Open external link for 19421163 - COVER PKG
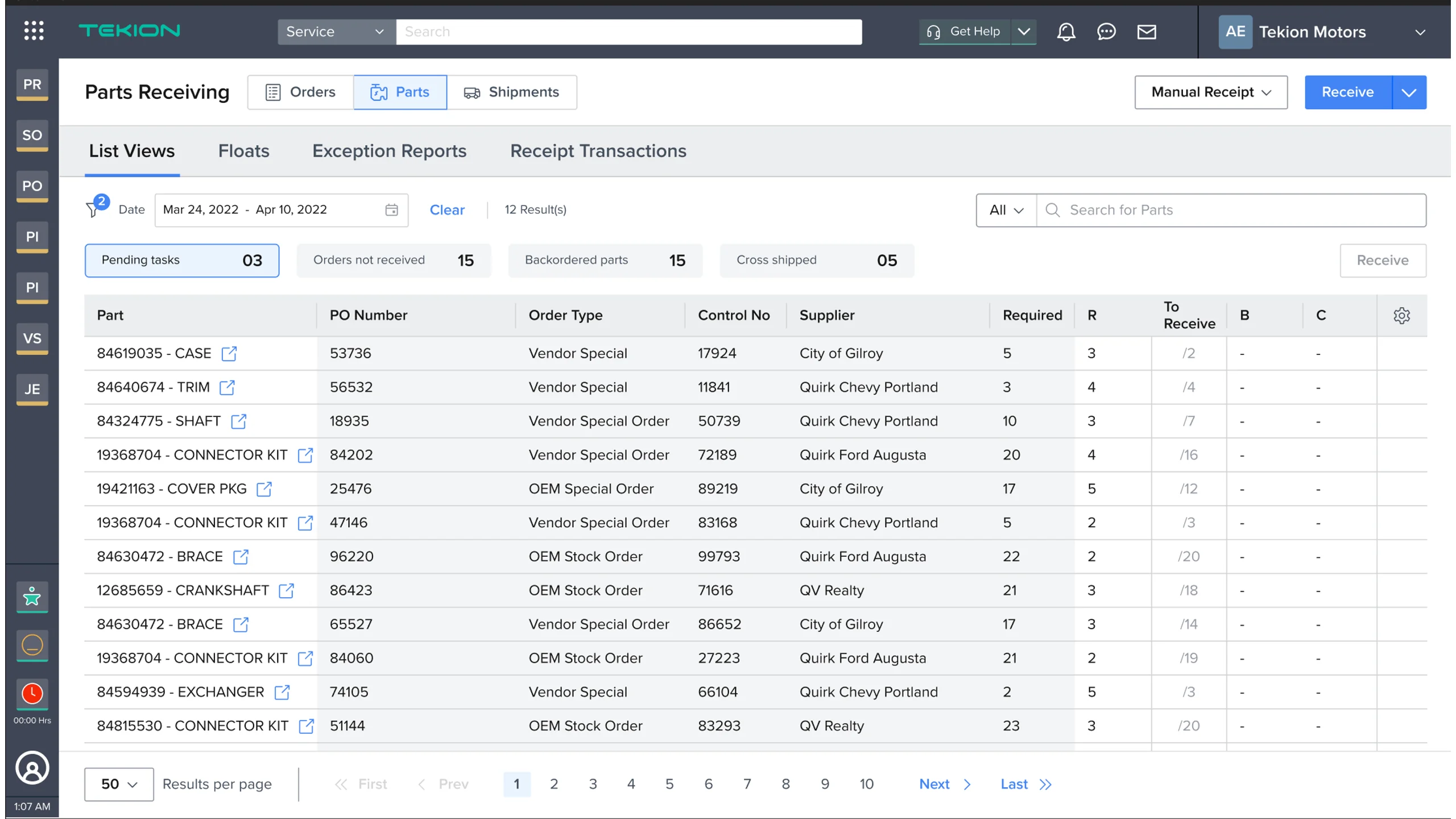The width and height of the screenshot is (1456, 819). click(264, 489)
